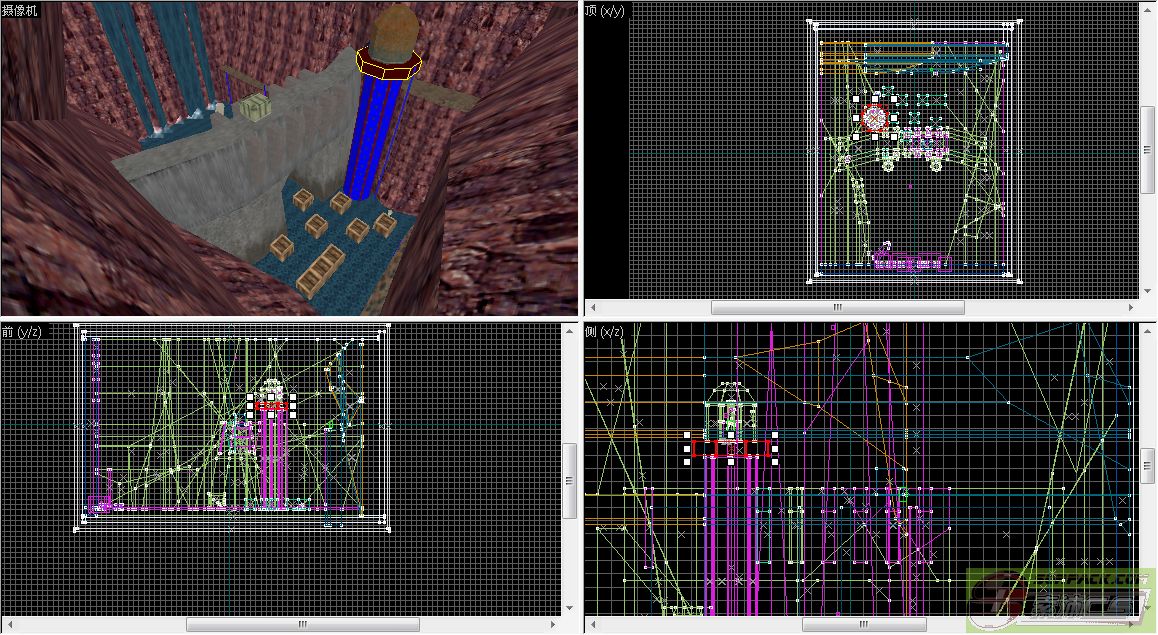Click the front view horizontal scrollbar thumb
The height and width of the screenshot is (635, 1158).
click(302, 625)
